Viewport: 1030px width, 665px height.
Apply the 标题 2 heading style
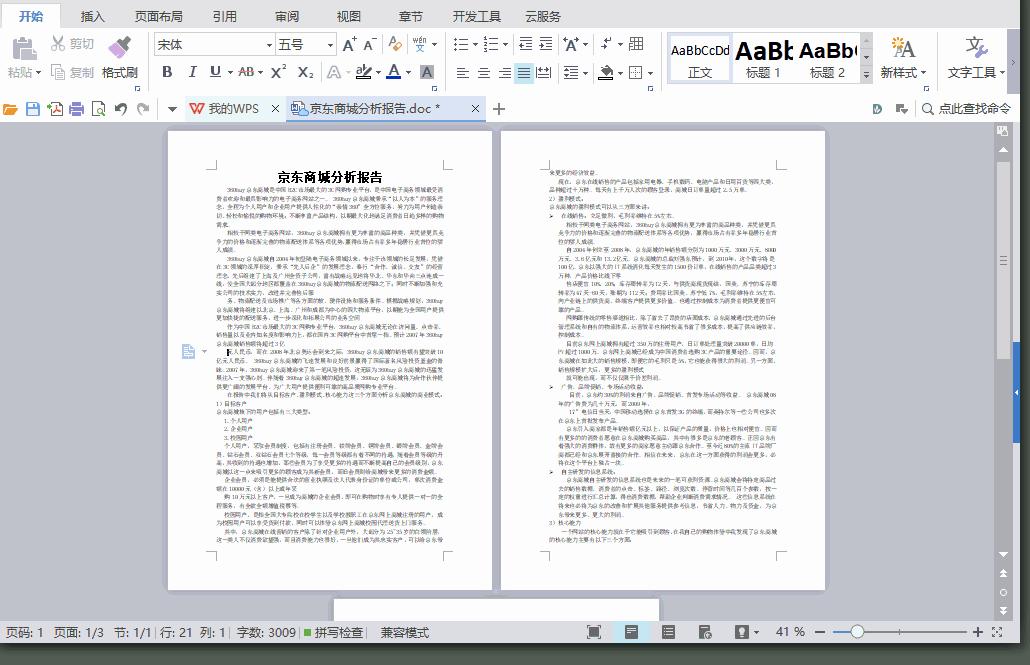pyautogui.click(x=828, y=58)
